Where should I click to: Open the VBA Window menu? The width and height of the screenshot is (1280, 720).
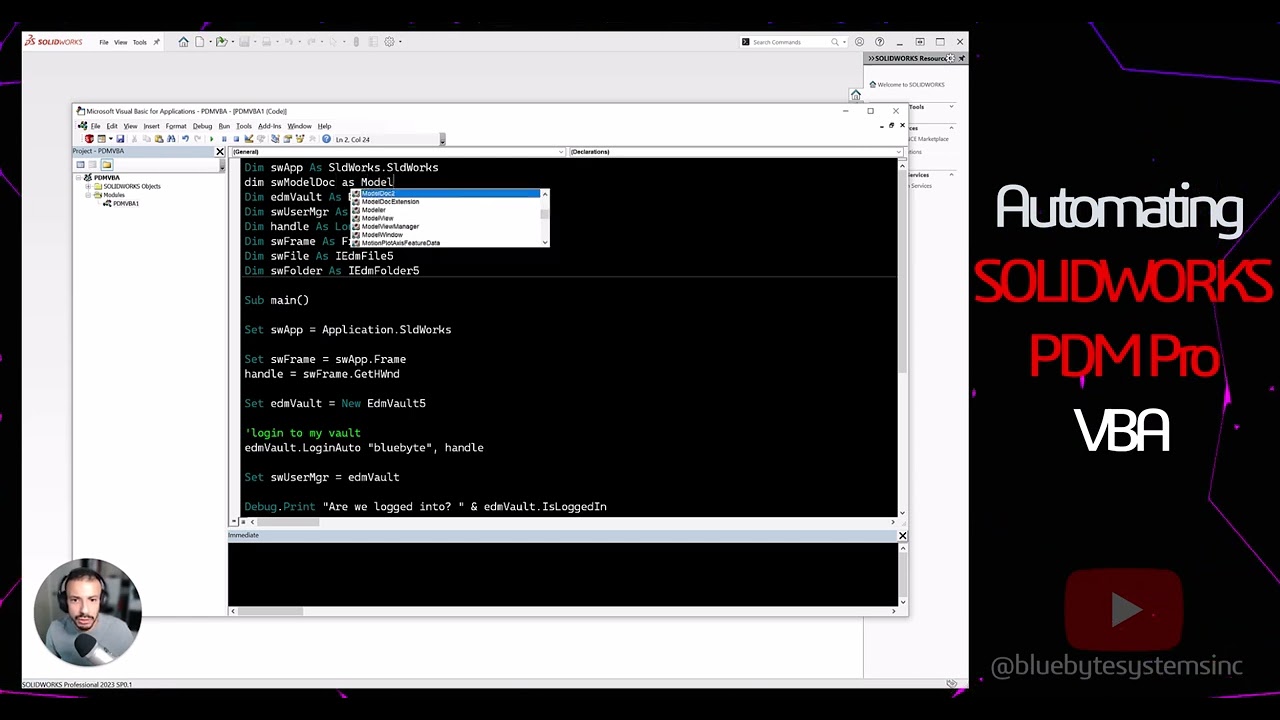299,126
